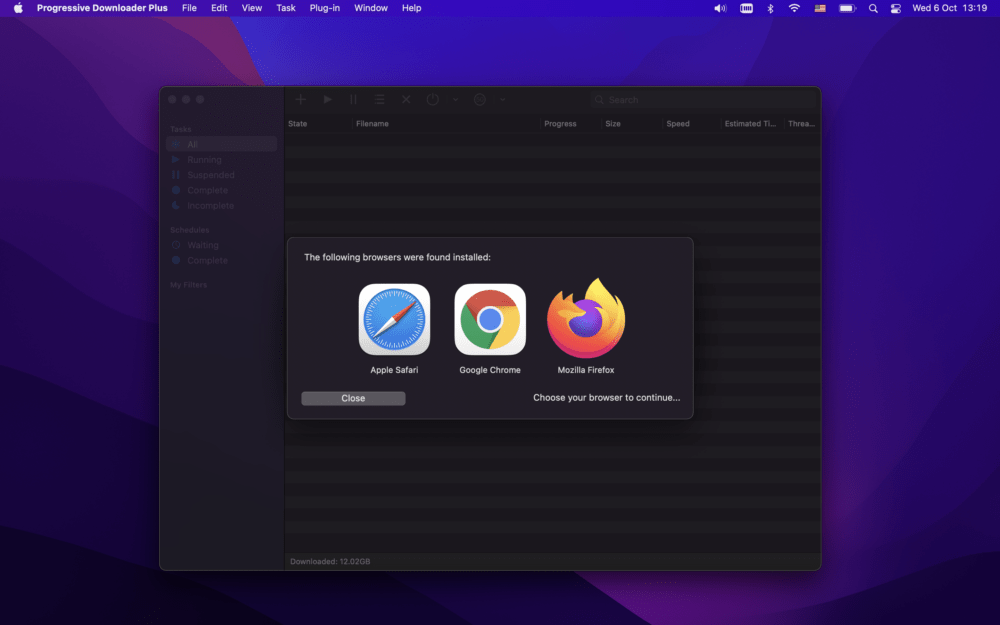Sort by the State column header
Viewport: 1000px width, 625px height.
[318, 124]
